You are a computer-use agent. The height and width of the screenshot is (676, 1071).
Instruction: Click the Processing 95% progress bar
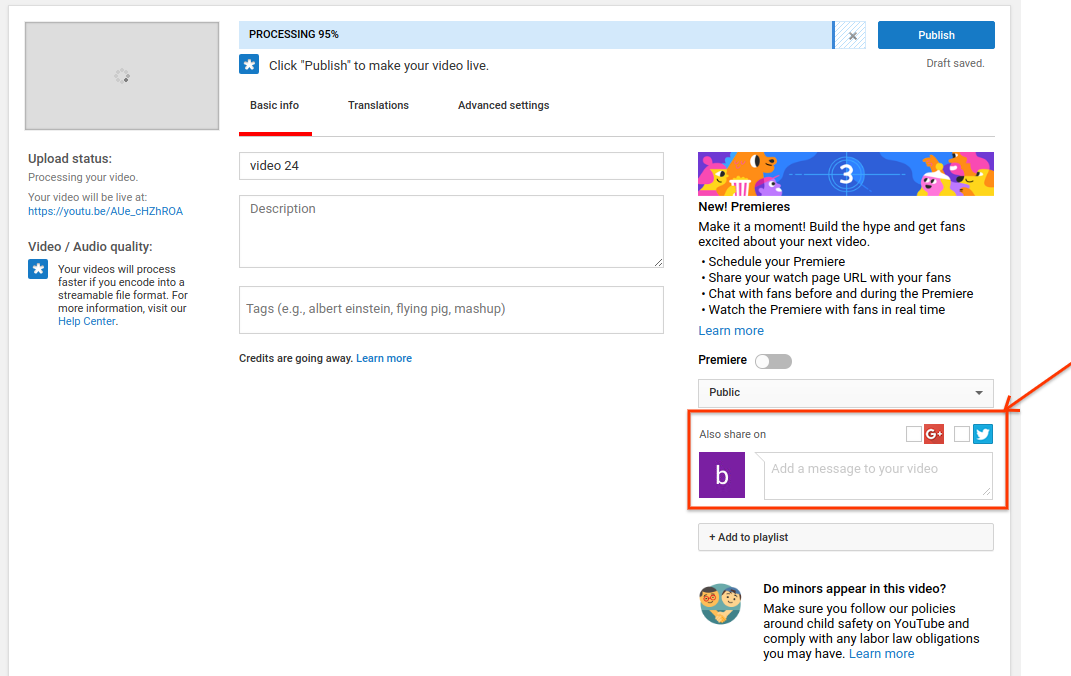[x=530, y=34]
